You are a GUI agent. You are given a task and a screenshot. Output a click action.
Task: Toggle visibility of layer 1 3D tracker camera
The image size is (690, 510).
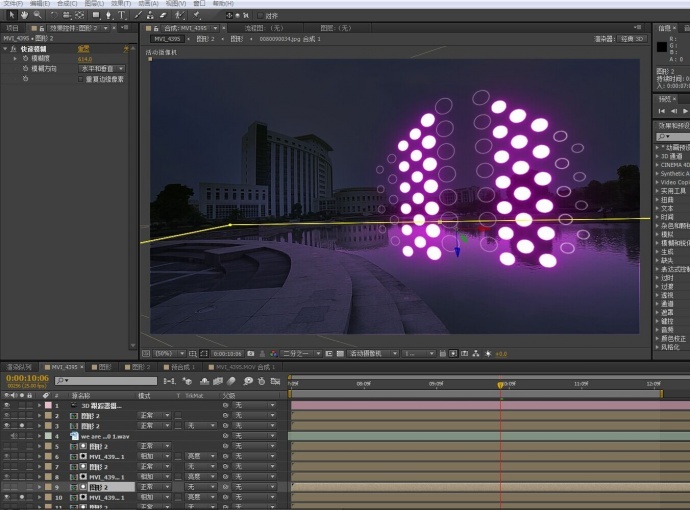(7, 406)
